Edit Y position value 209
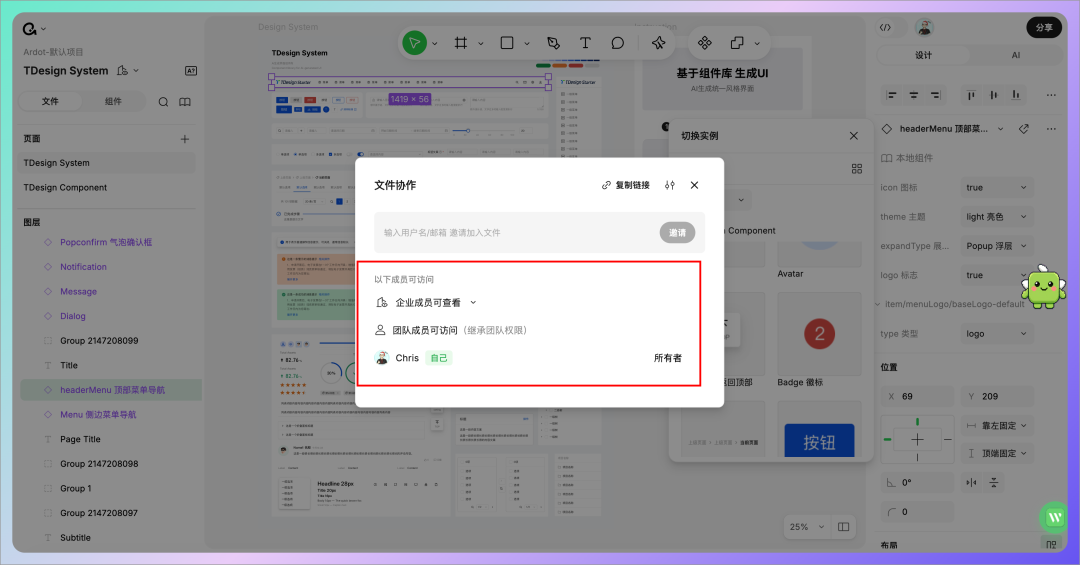 point(997,397)
